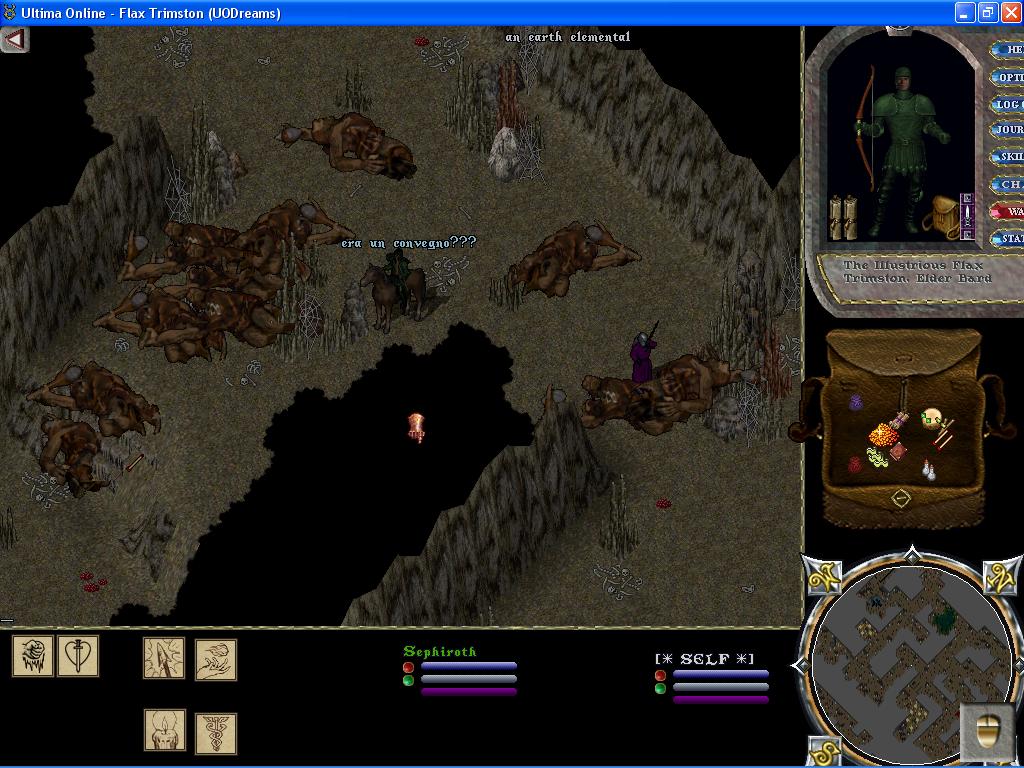The image size is (1024, 768).
Task: Click the SELF red status orb
Action: point(660,675)
